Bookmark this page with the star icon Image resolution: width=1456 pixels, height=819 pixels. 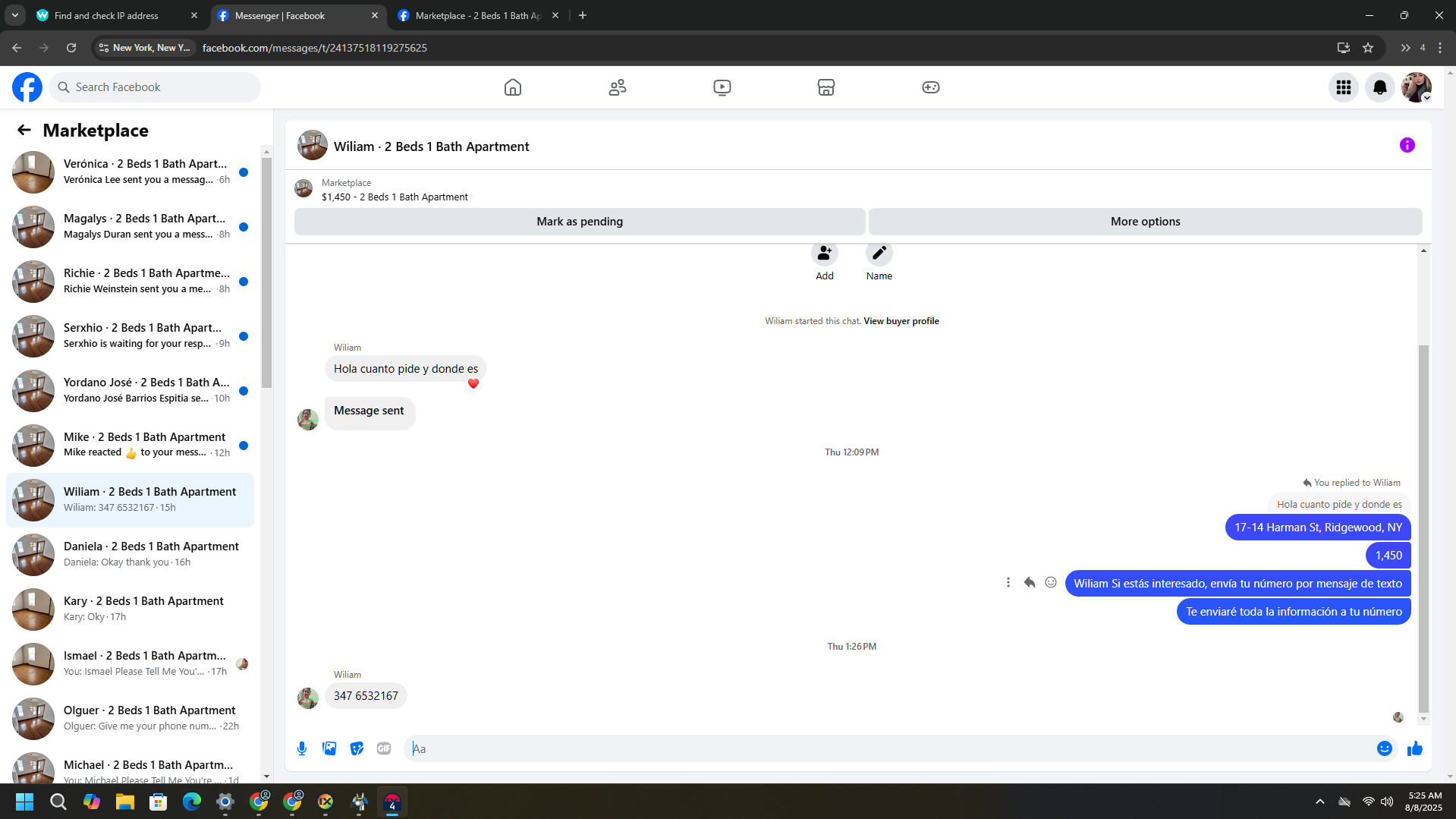click(1368, 48)
